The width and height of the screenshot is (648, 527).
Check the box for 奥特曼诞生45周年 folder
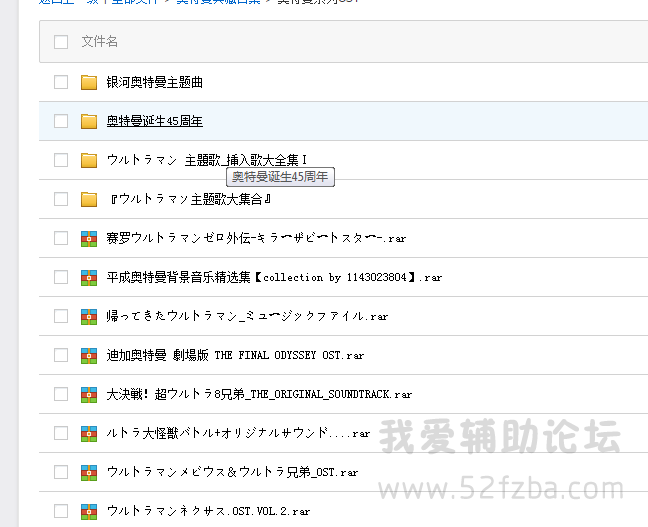(x=61, y=121)
